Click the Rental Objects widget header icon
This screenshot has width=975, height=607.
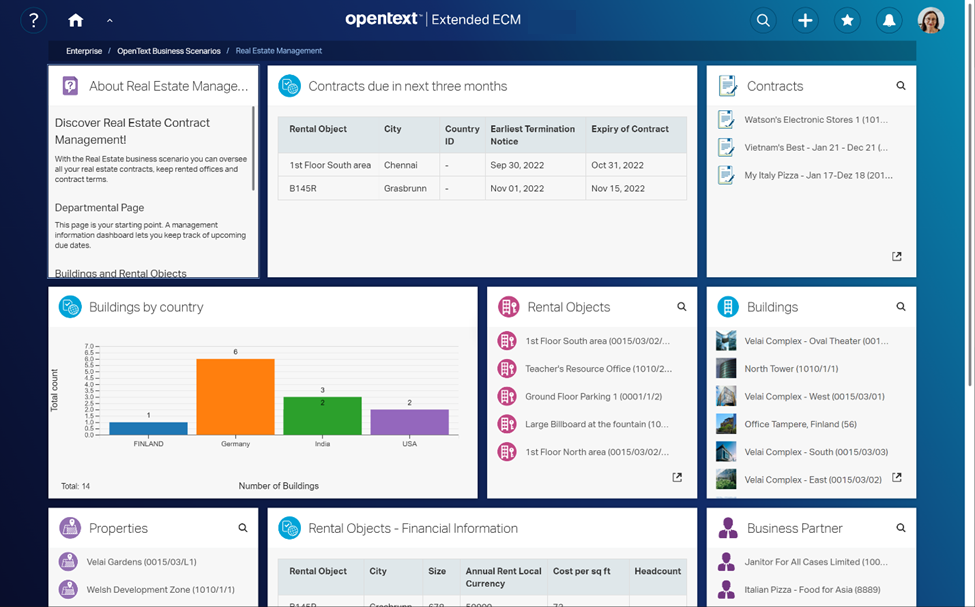pos(509,307)
